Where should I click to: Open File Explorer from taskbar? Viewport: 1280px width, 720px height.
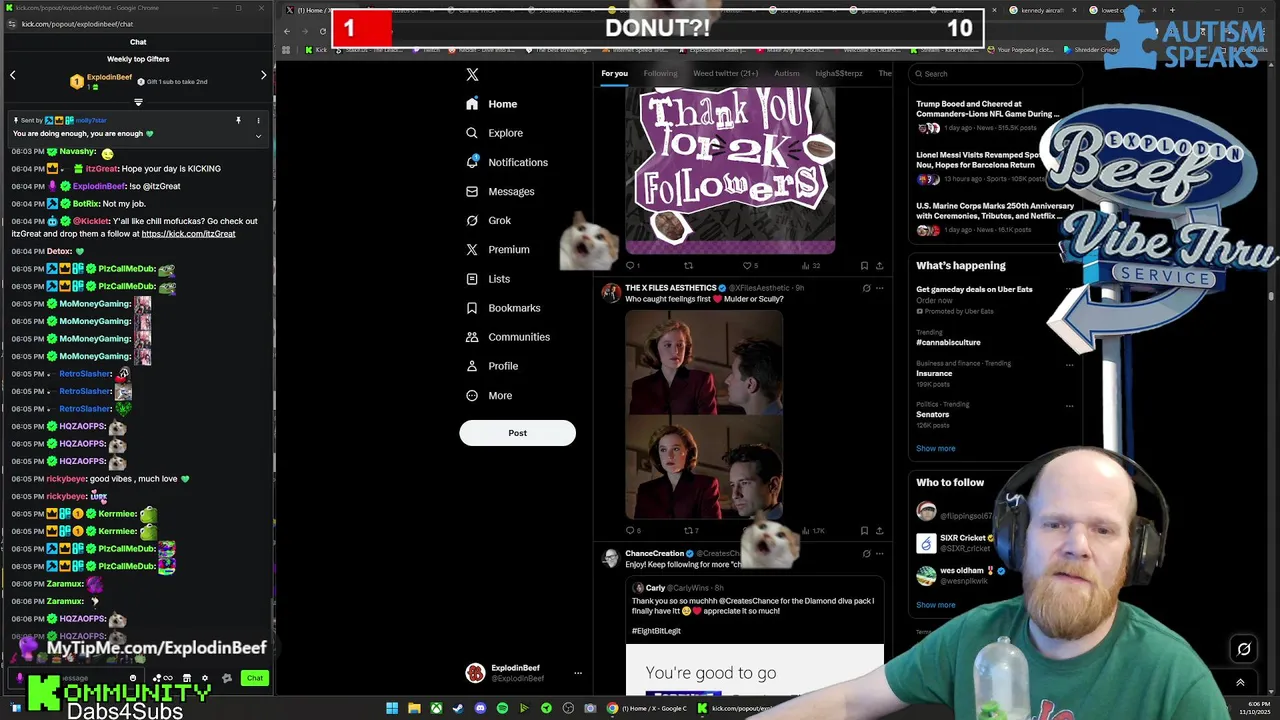[414, 708]
